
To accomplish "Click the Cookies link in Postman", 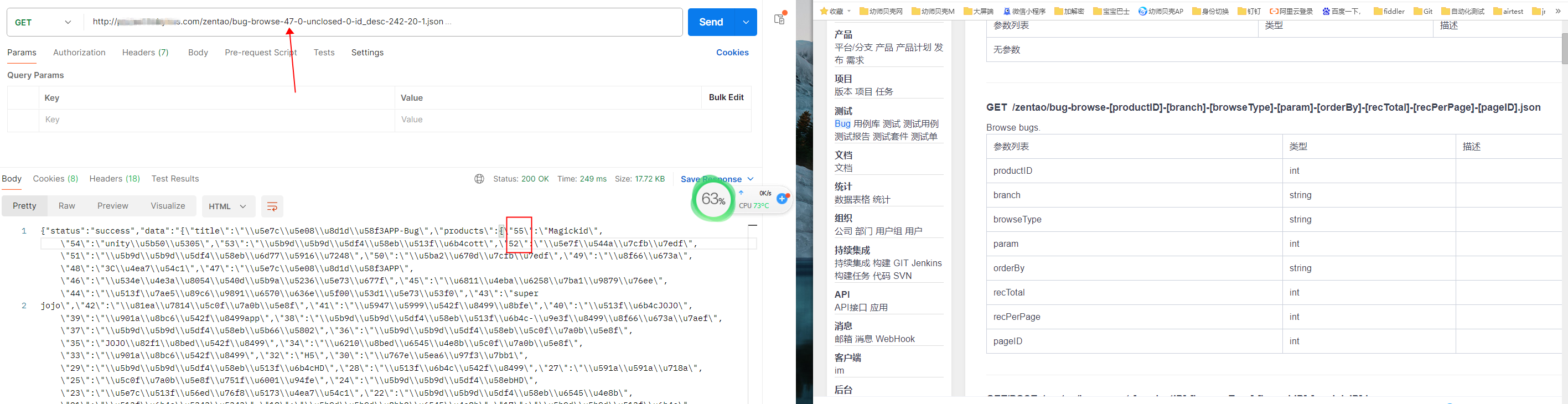I will pyautogui.click(x=732, y=53).
